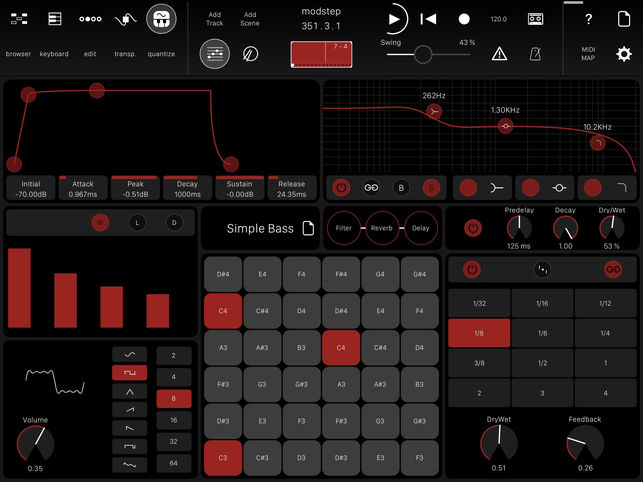This screenshot has width=643, height=482.
Task: Toggle the reverb power button
Action: pos(473,228)
